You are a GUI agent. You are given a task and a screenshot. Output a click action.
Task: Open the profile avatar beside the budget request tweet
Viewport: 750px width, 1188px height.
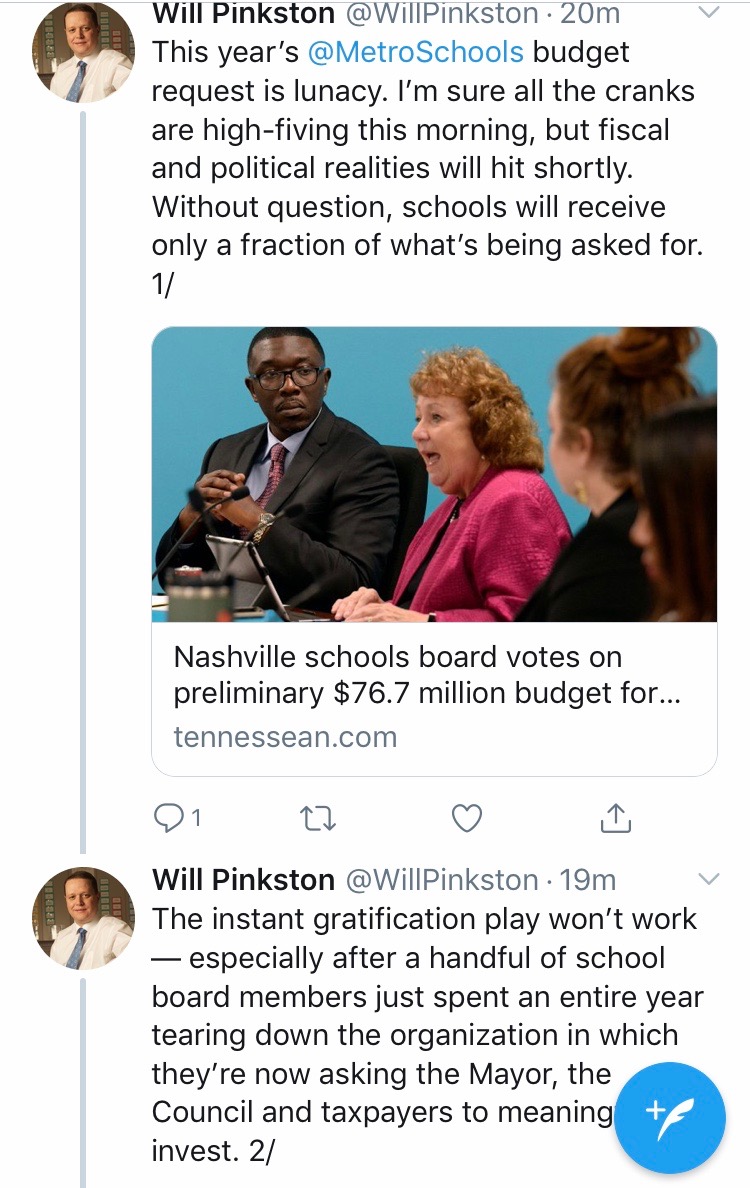84,54
